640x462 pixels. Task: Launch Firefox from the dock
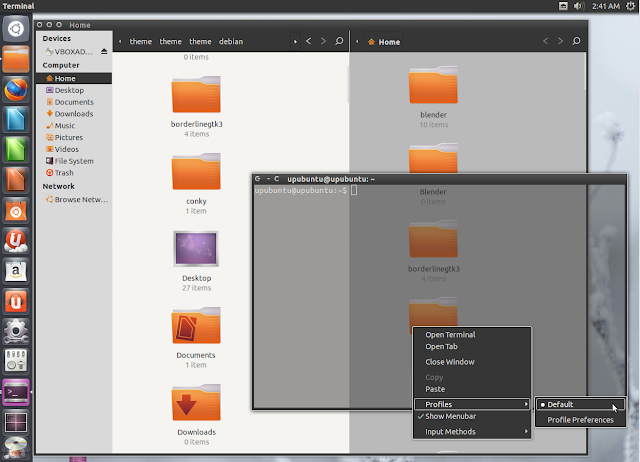(x=16, y=89)
